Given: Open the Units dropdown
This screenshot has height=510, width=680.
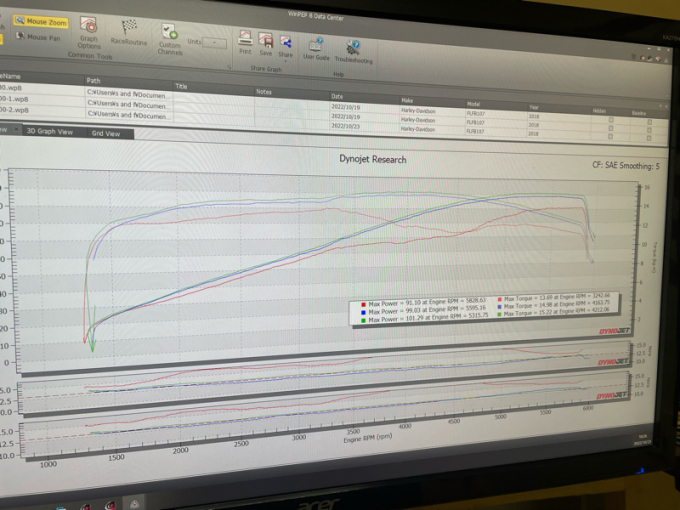Looking at the screenshot, I should point(214,43).
